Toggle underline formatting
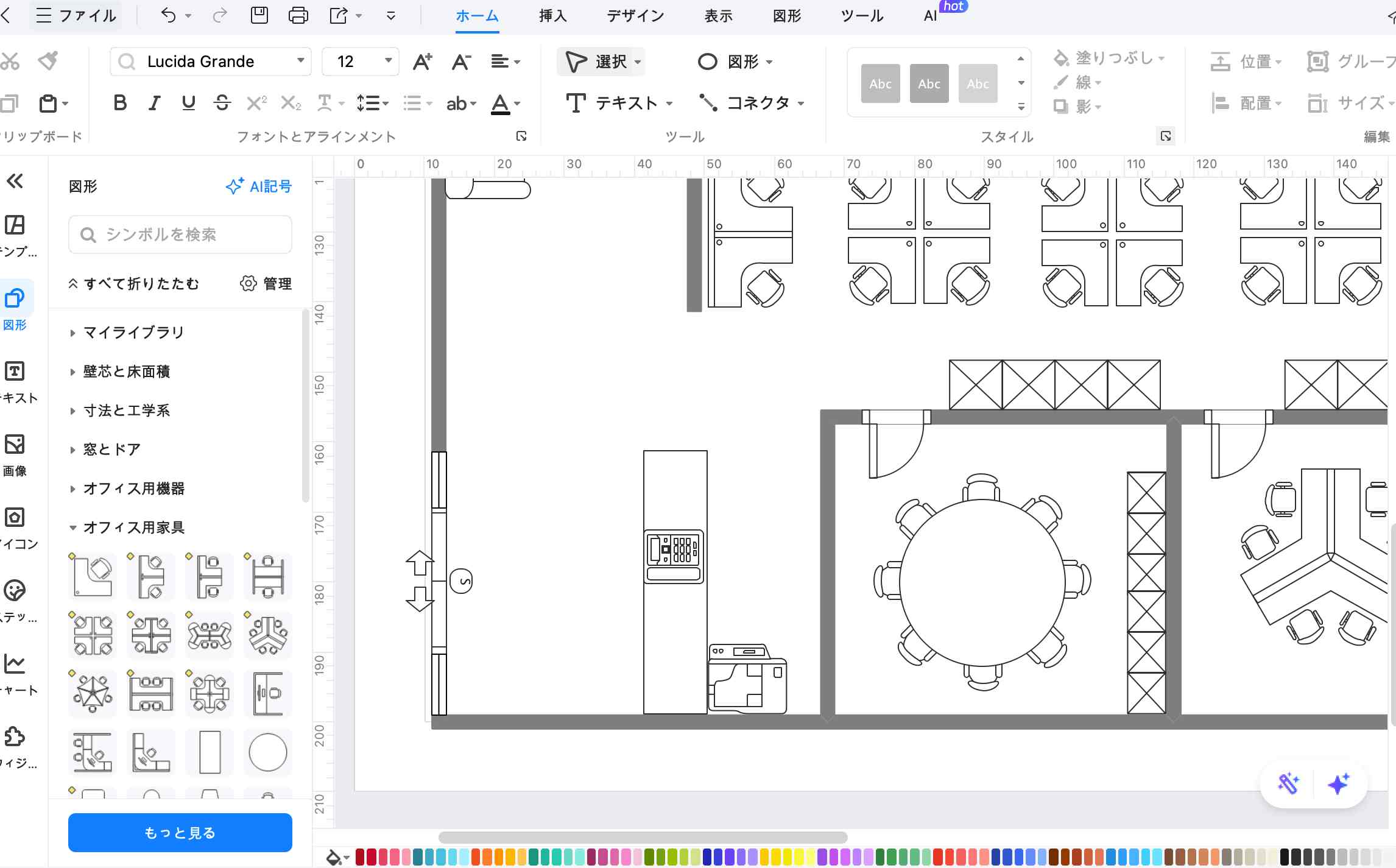This screenshot has height=868, width=1396. click(x=189, y=103)
